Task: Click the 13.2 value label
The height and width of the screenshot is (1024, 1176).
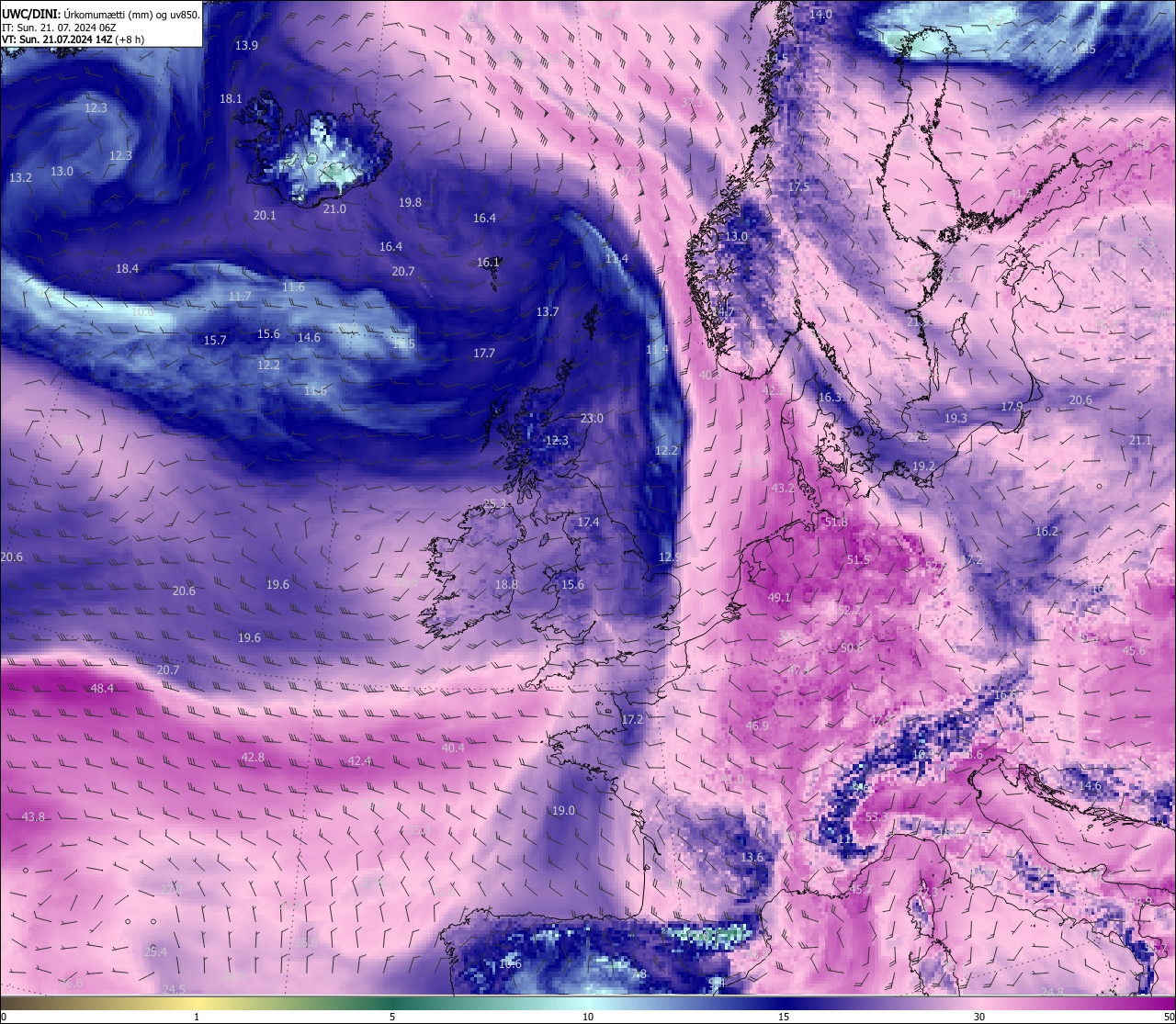Action: [20, 178]
